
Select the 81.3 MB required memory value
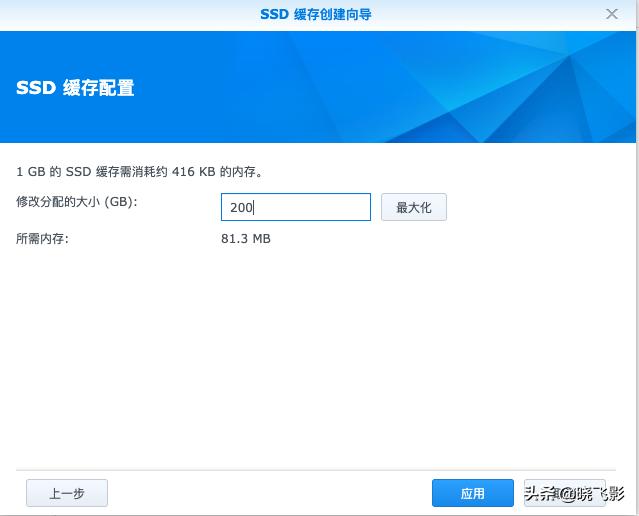[246, 238]
